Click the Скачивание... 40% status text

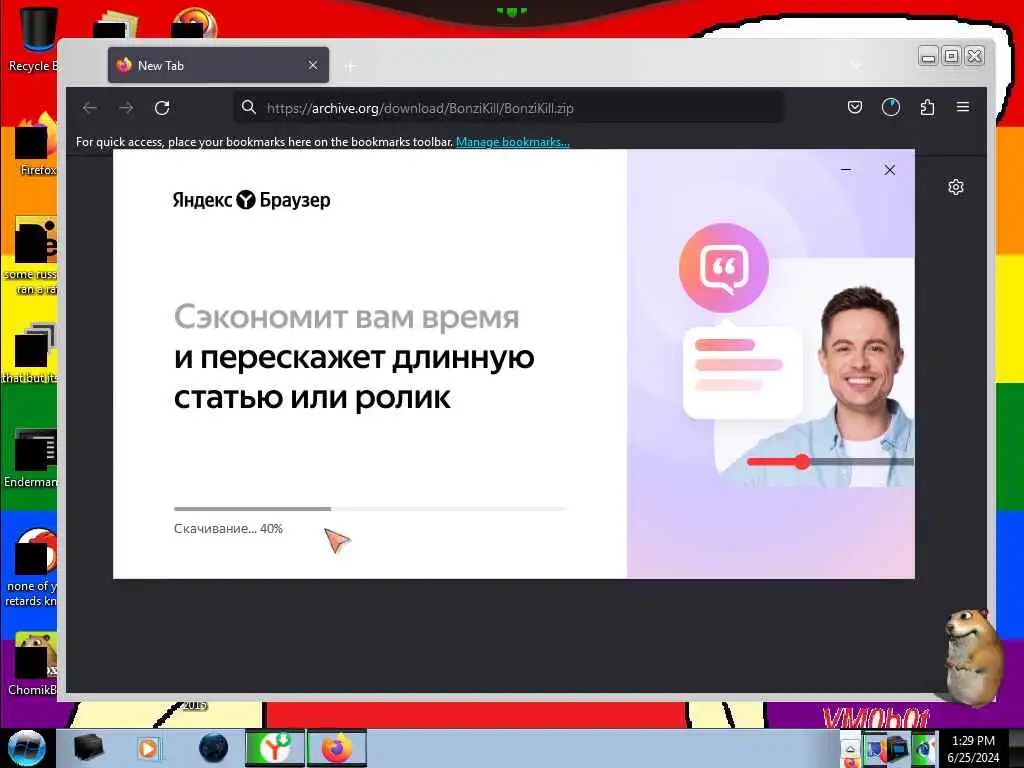[x=228, y=529]
